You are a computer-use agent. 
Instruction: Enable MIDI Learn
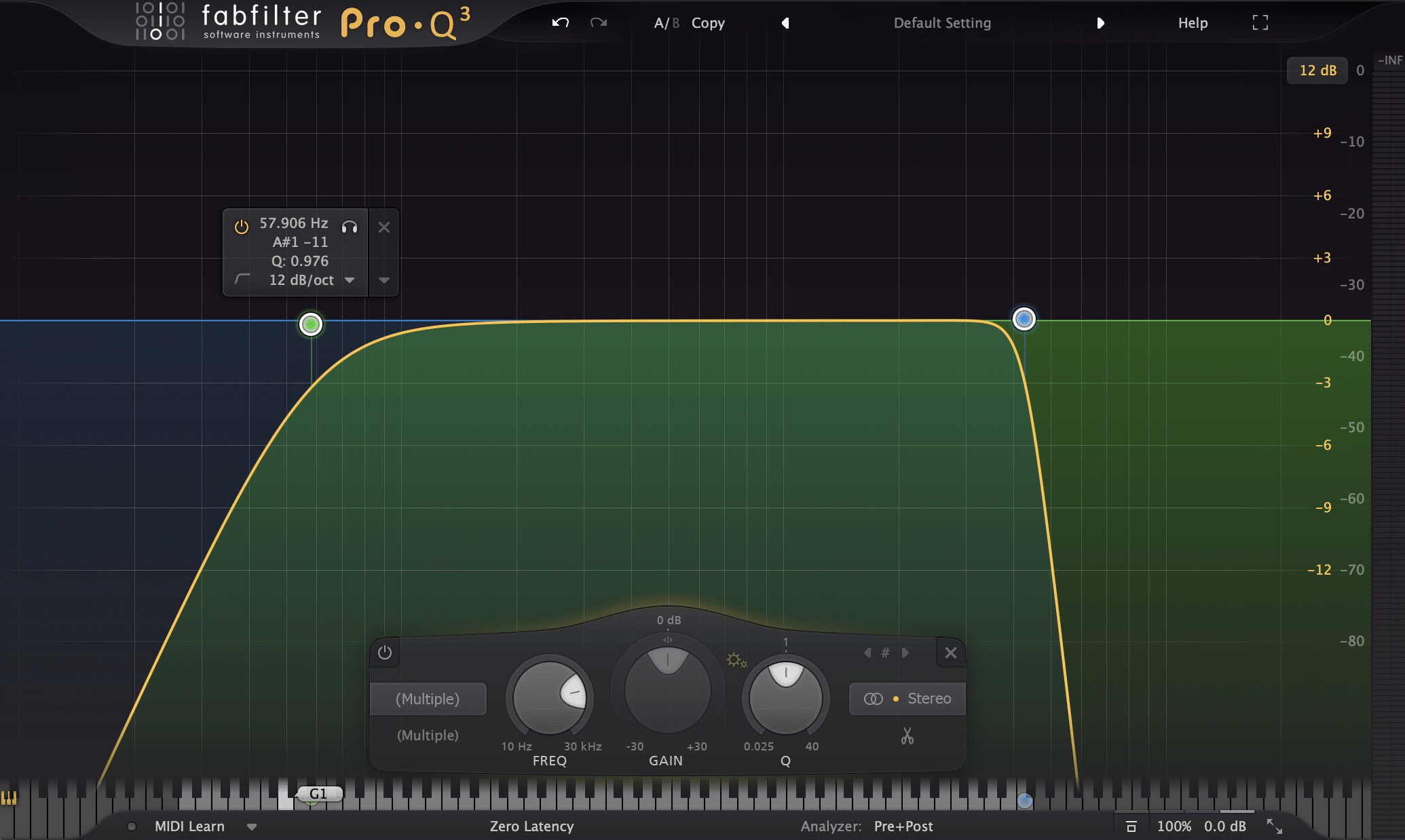189,826
